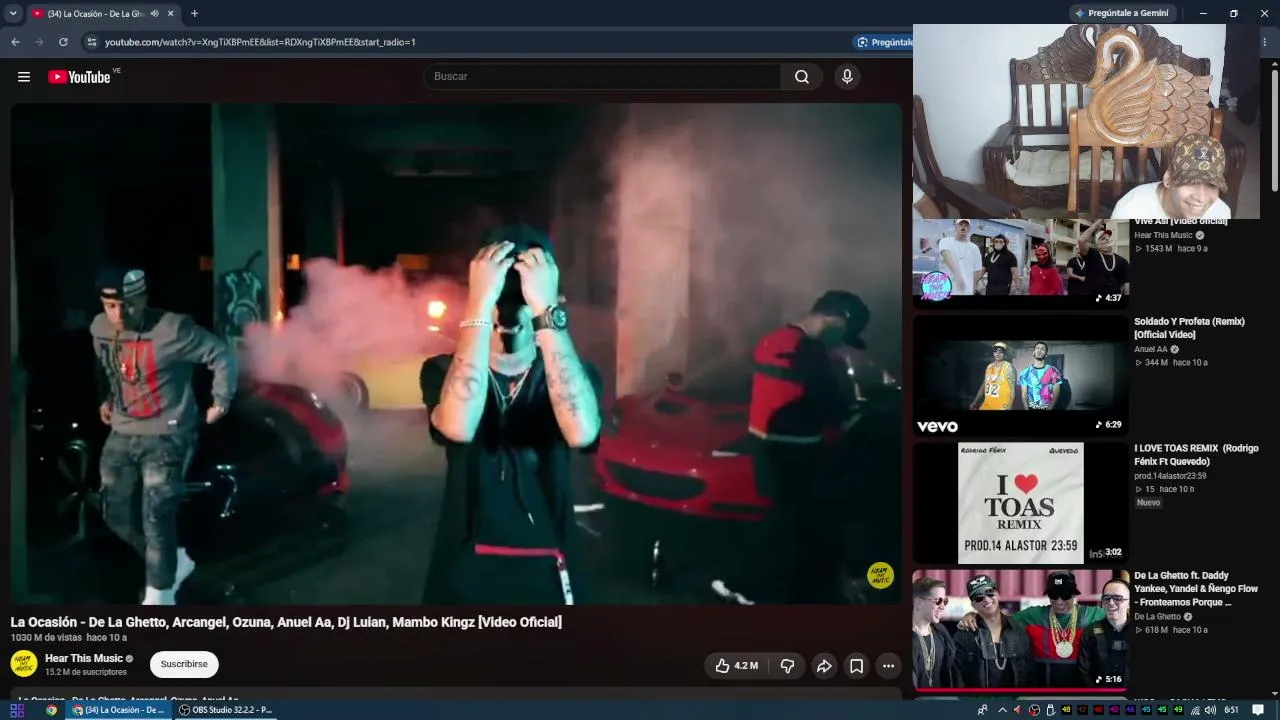Open the taskbar clock showing 6:51

point(1232,710)
